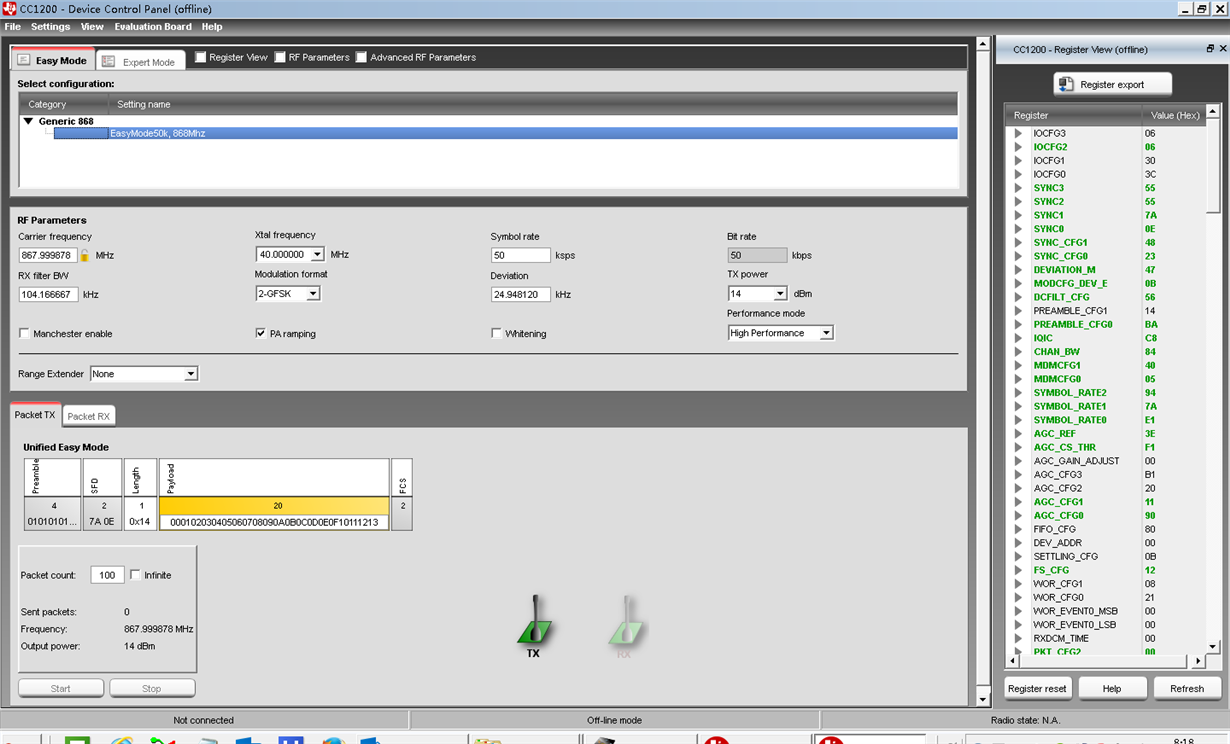Viewport: 1230px width, 744px height.
Task: Click the lock icon beside Carrier frequency
Action: coord(87,255)
